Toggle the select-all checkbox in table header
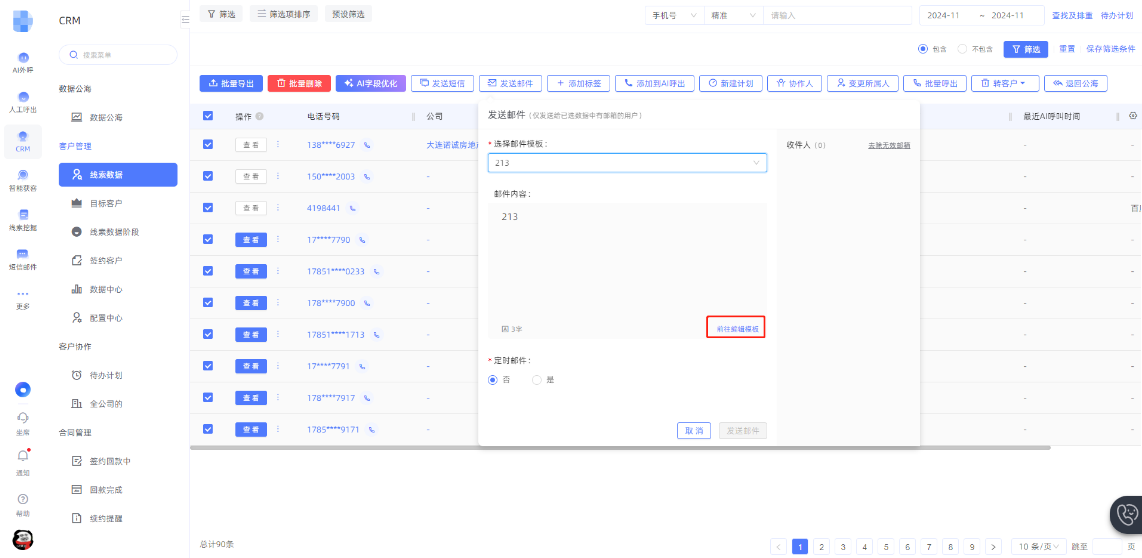Viewport: 1142px width, 558px height. [x=208, y=116]
